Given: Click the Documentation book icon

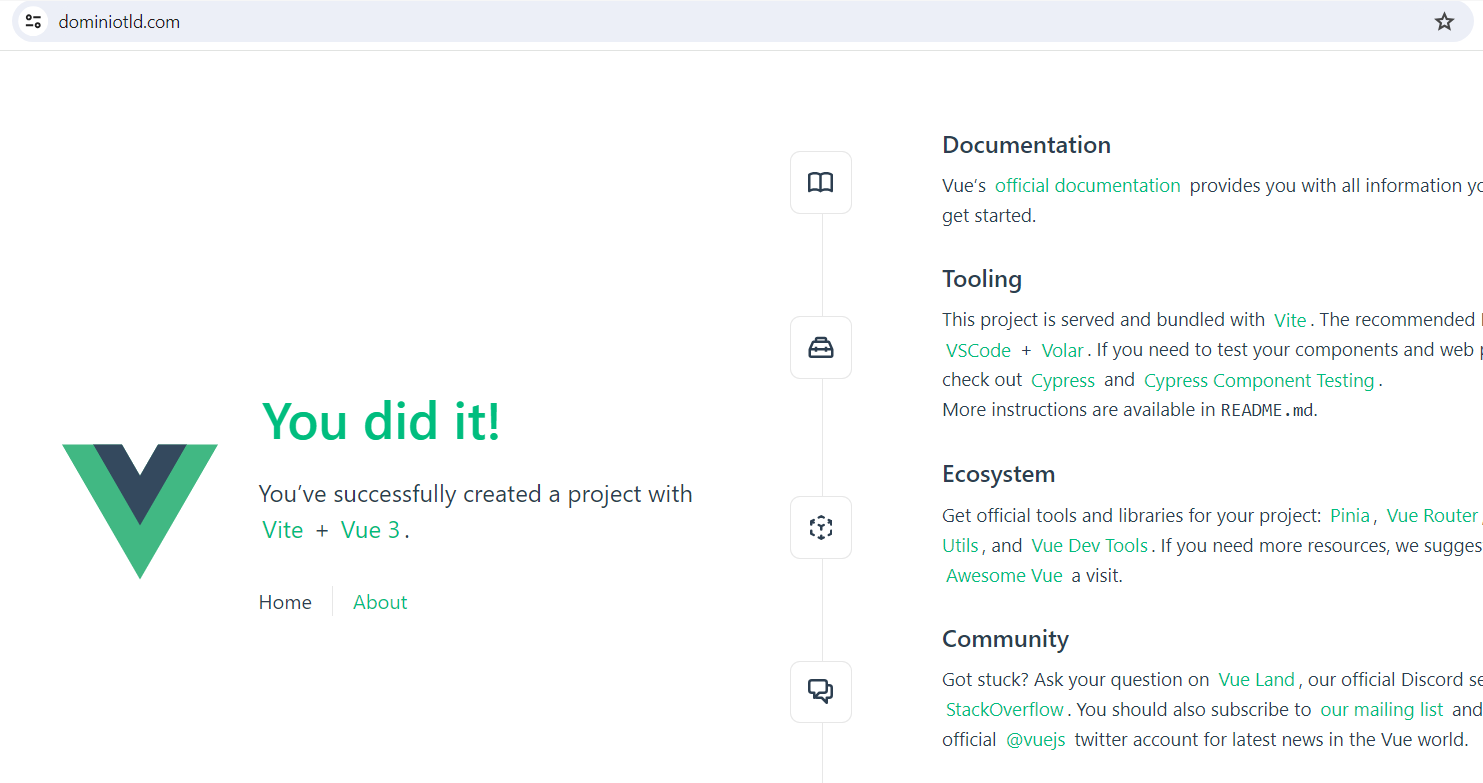Looking at the screenshot, I should [821, 182].
